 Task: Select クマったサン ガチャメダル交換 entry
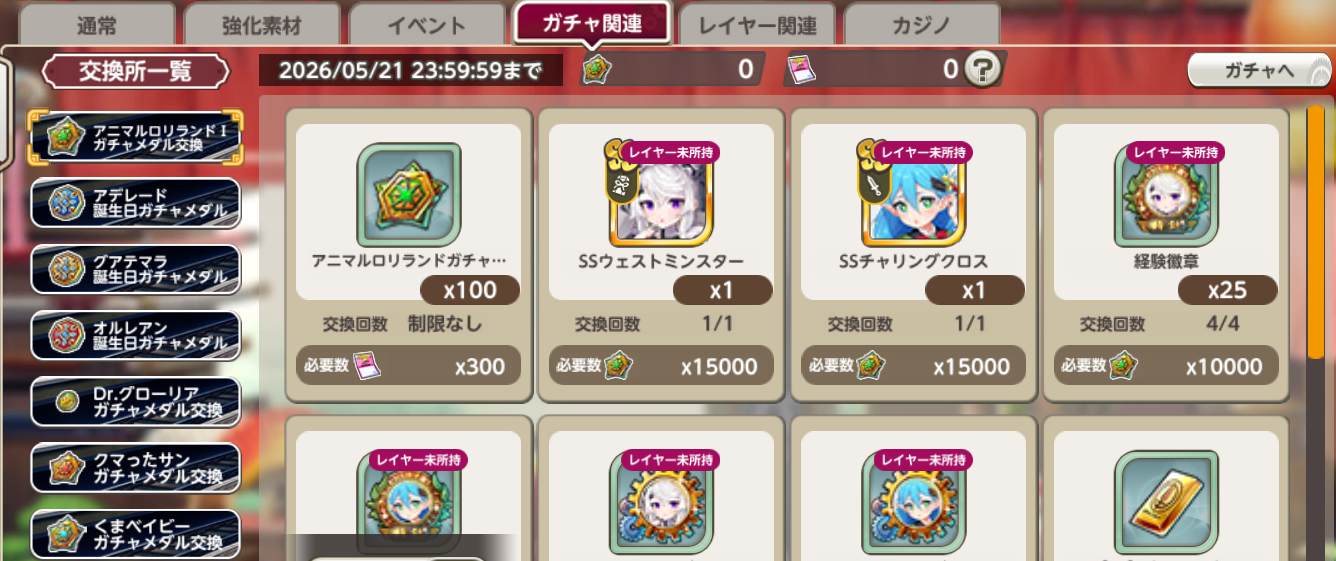point(135,468)
